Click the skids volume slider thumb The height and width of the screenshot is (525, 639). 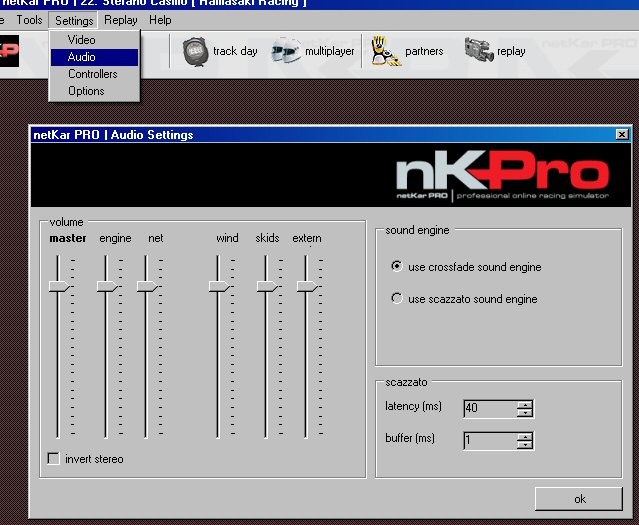click(267, 286)
